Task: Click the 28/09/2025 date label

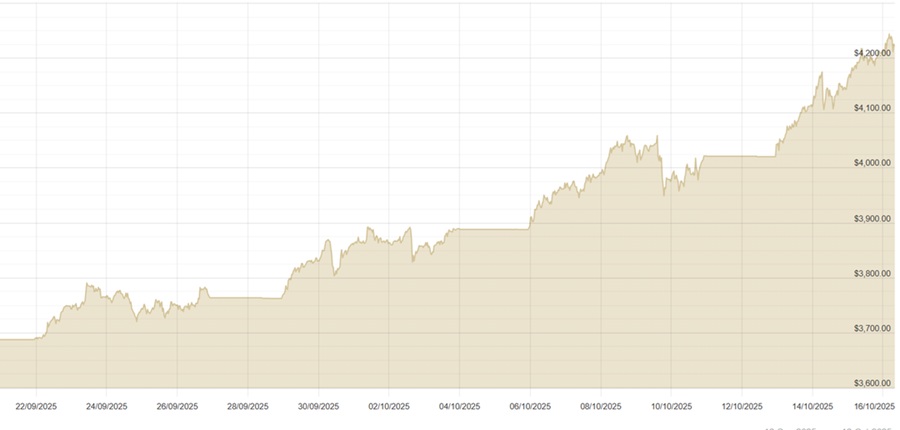Action: click(x=248, y=406)
